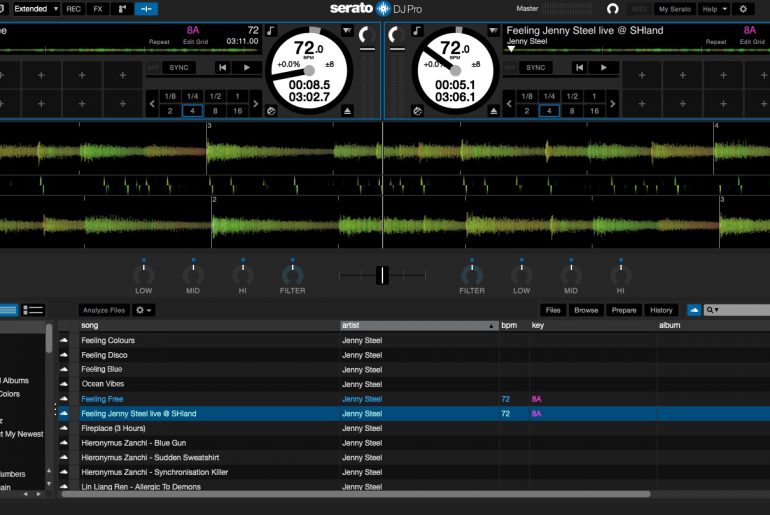Sort library by the artist column header
Screen dimensions: 770x515
pyautogui.click(x=419, y=325)
